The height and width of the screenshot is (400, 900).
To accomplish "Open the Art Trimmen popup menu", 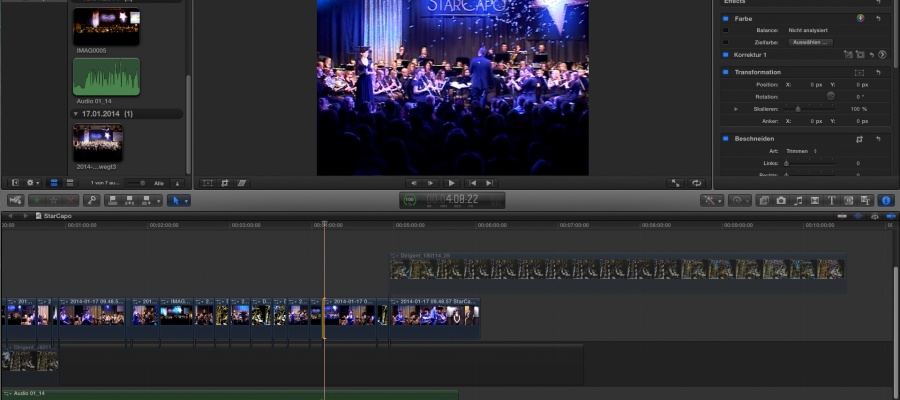I will click(800, 151).
